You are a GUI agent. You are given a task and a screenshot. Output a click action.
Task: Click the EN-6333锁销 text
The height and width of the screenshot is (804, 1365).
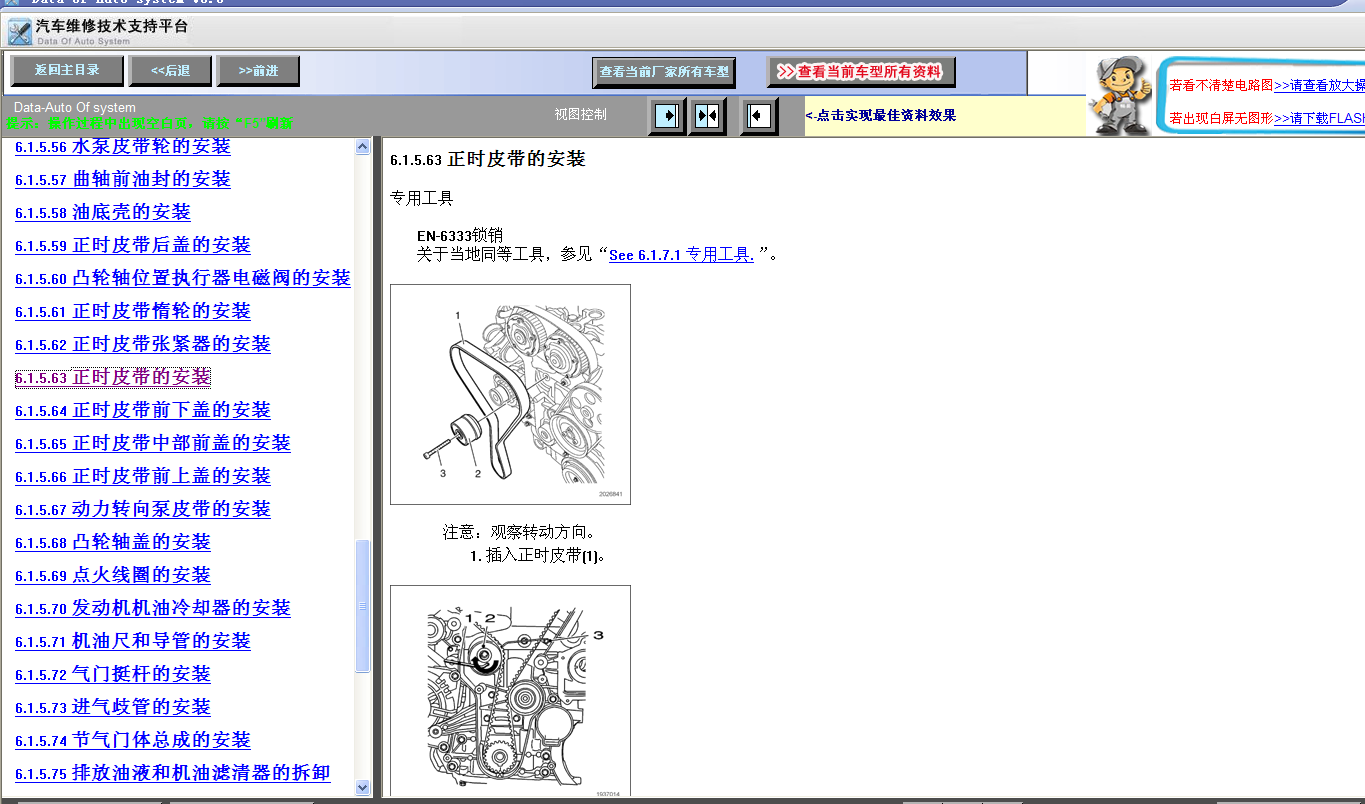460,236
